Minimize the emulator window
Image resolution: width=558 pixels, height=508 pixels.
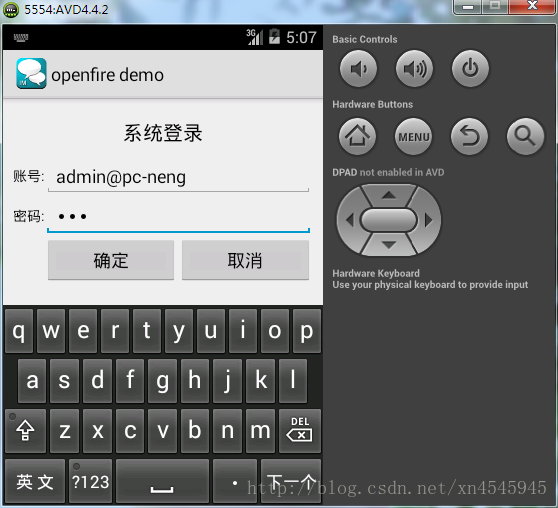pyautogui.click(x=468, y=6)
